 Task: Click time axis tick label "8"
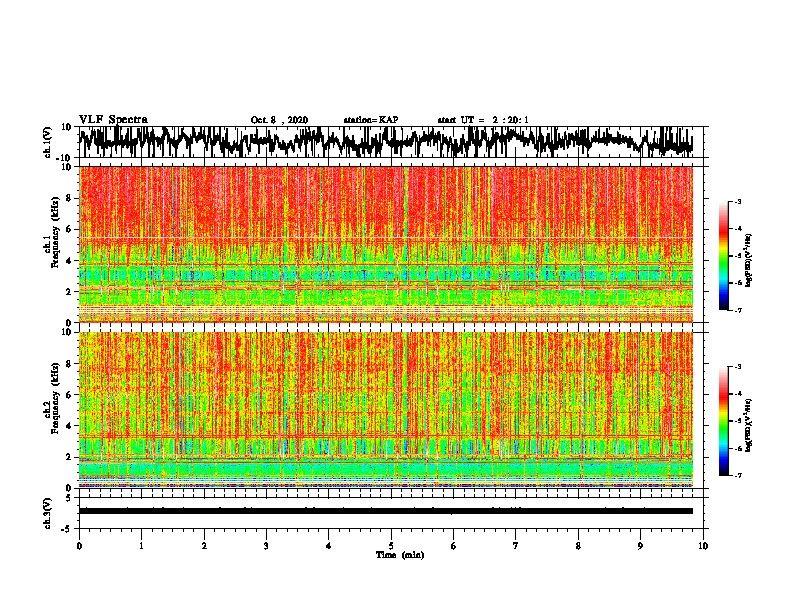tap(578, 546)
